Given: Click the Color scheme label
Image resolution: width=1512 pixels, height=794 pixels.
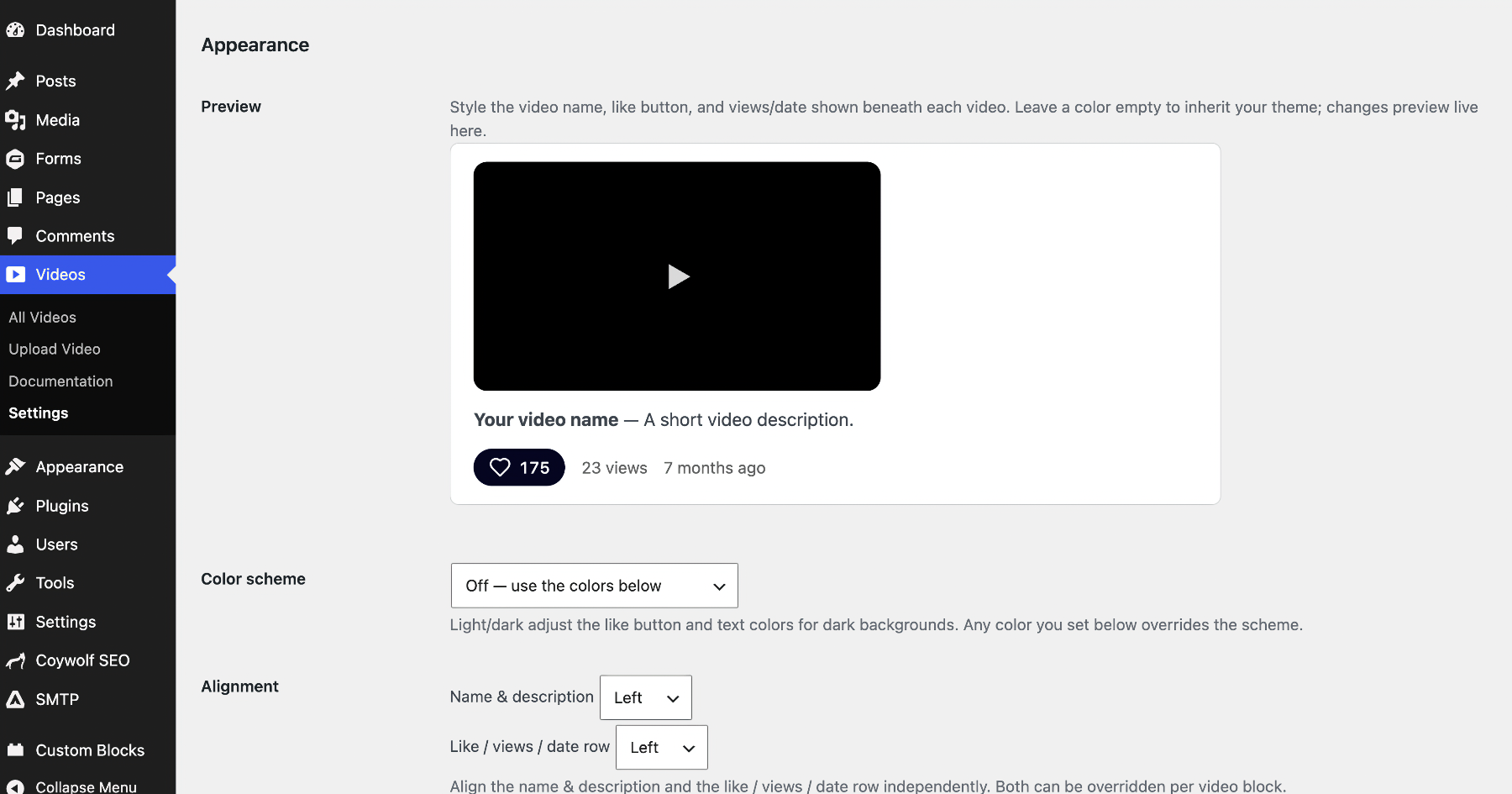Looking at the screenshot, I should coord(254,579).
